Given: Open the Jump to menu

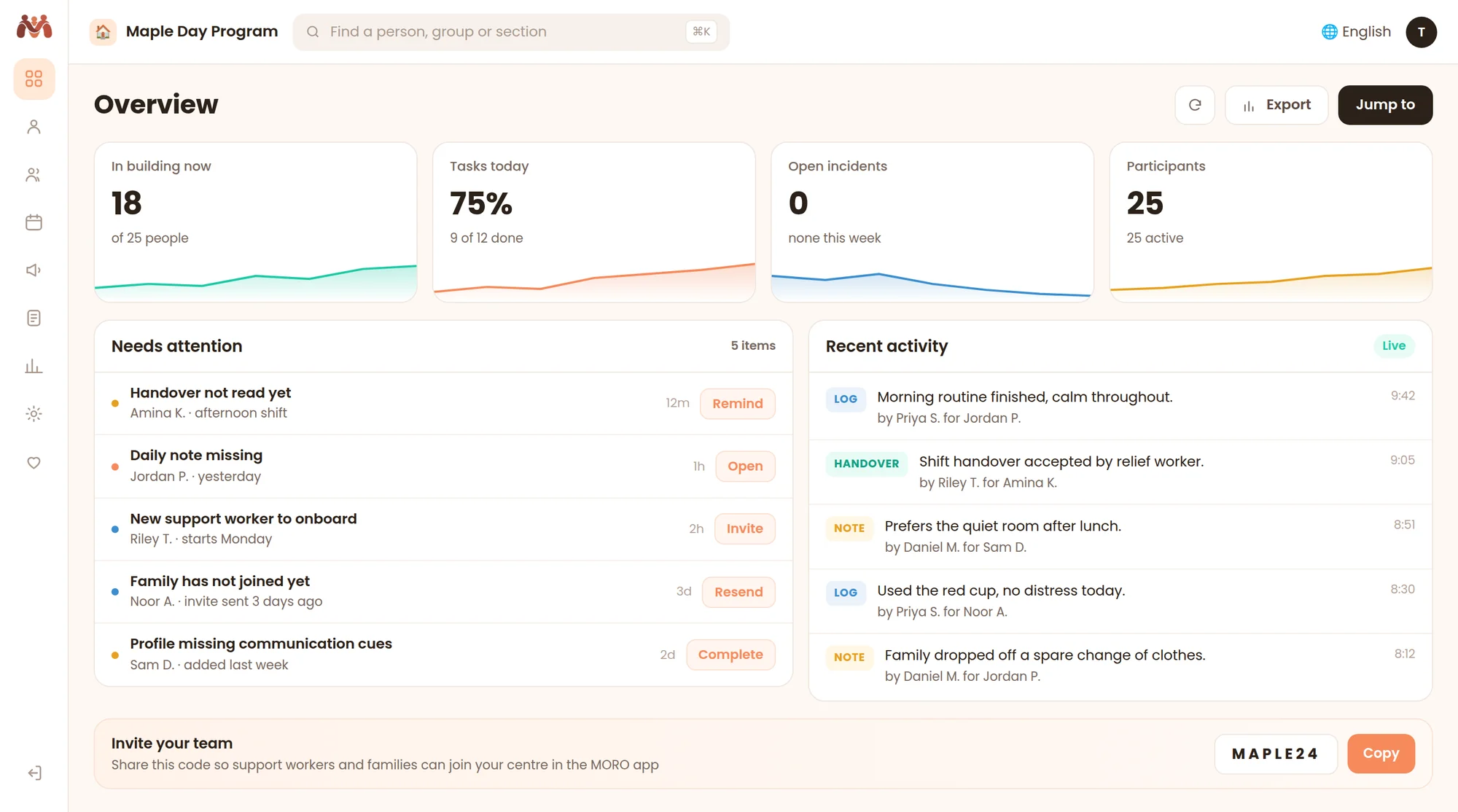Looking at the screenshot, I should coord(1385,105).
